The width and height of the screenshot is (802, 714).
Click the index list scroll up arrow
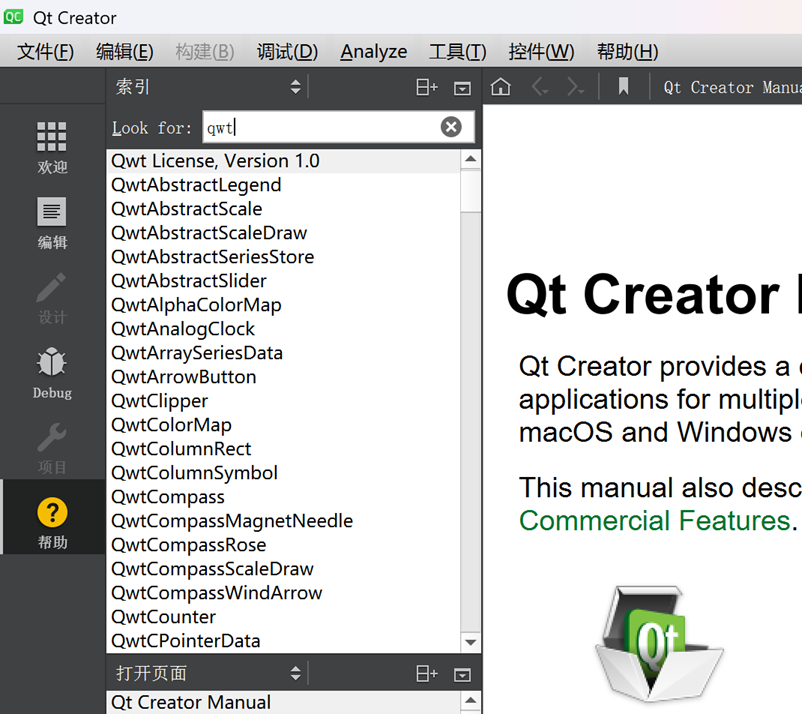click(x=471, y=159)
